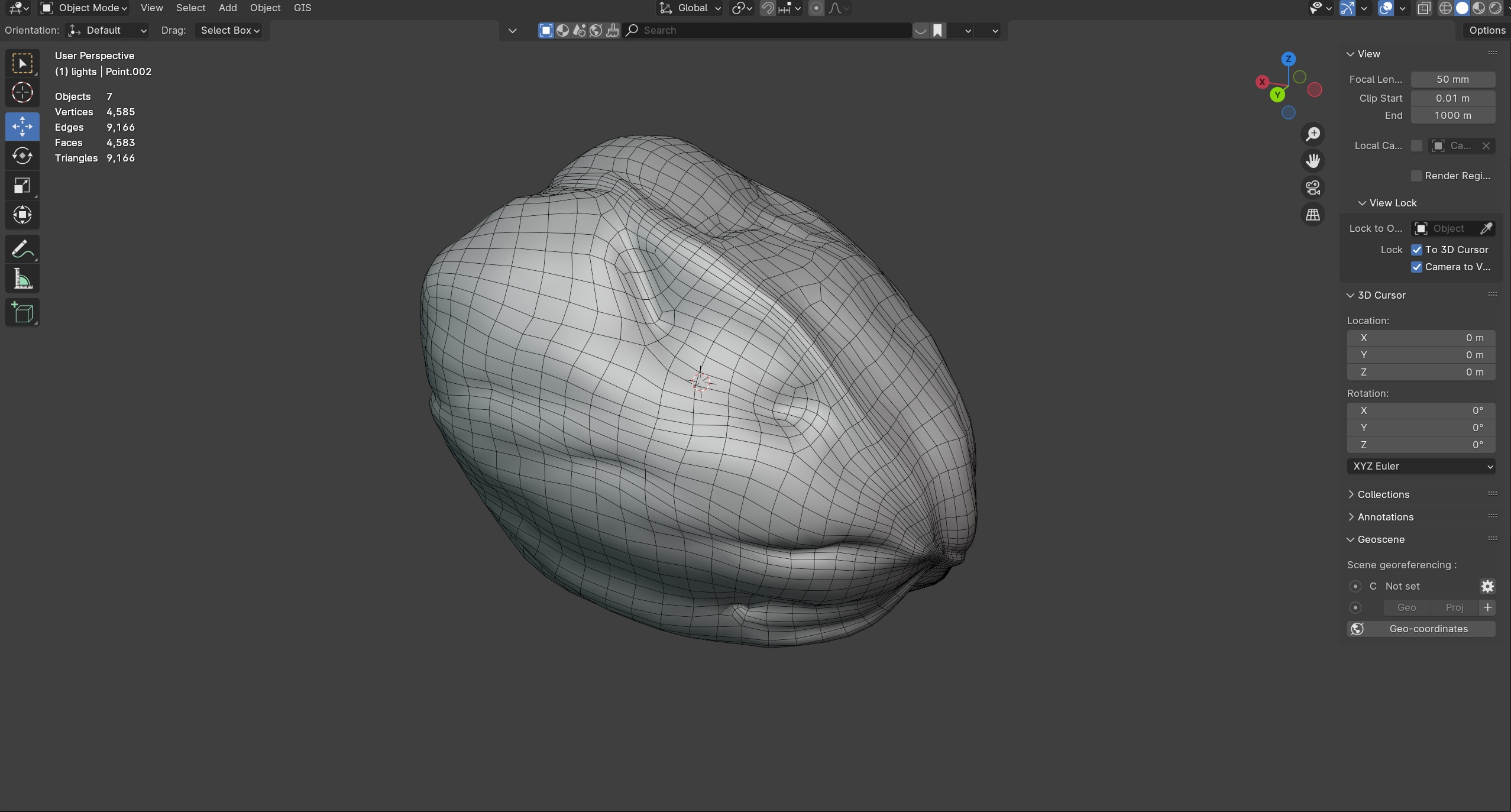The width and height of the screenshot is (1511, 812).
Task: Enable the Render Region checkbox
Action: point(1417,176)
